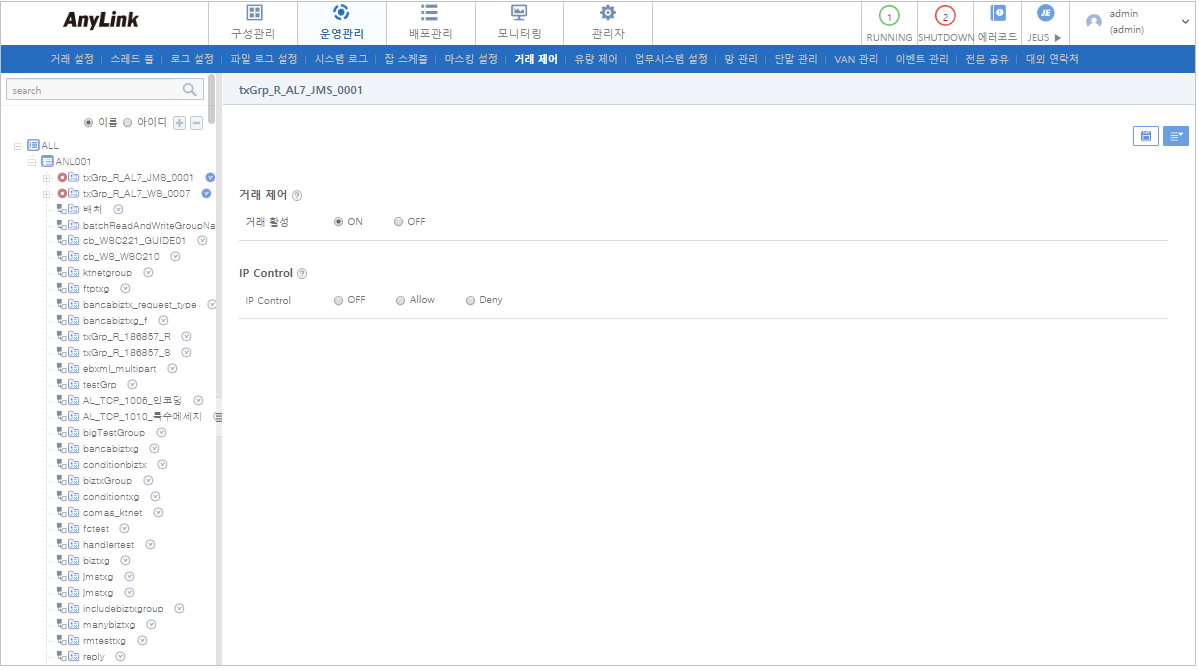
Task: Click the save disk icon button
Action: 1145,136
